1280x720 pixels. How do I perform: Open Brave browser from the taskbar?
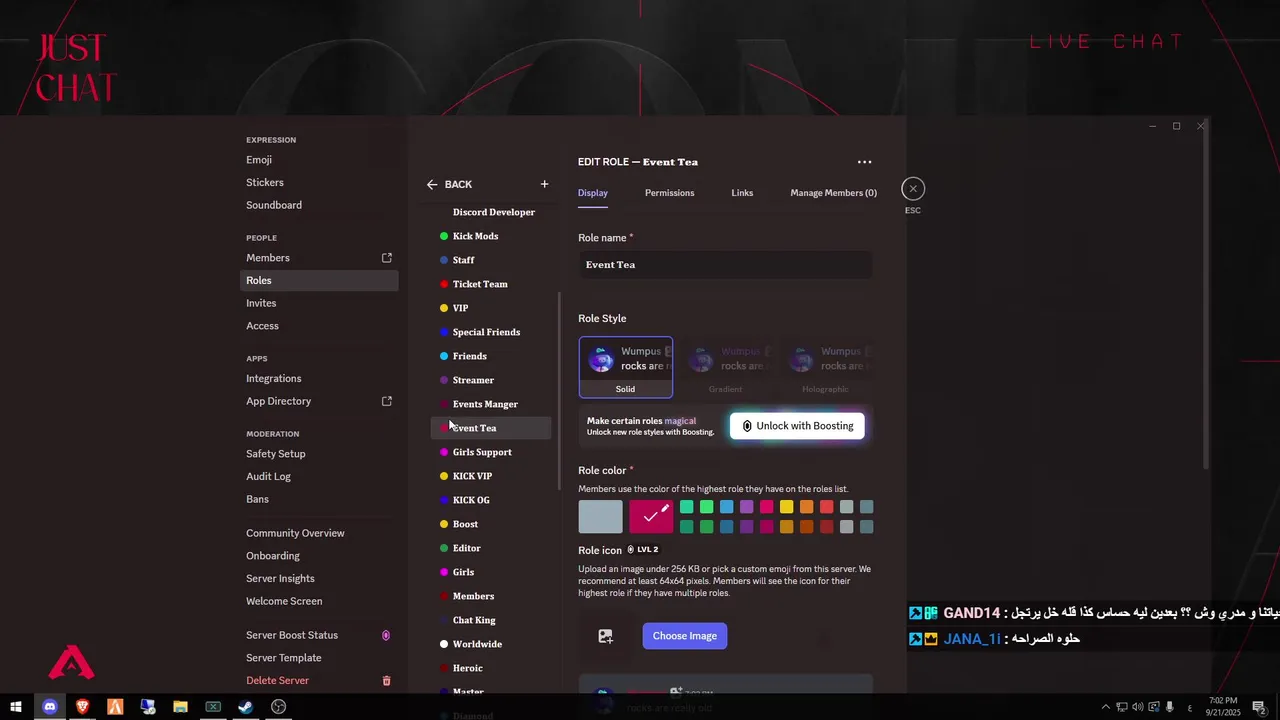tap(83, 707)
